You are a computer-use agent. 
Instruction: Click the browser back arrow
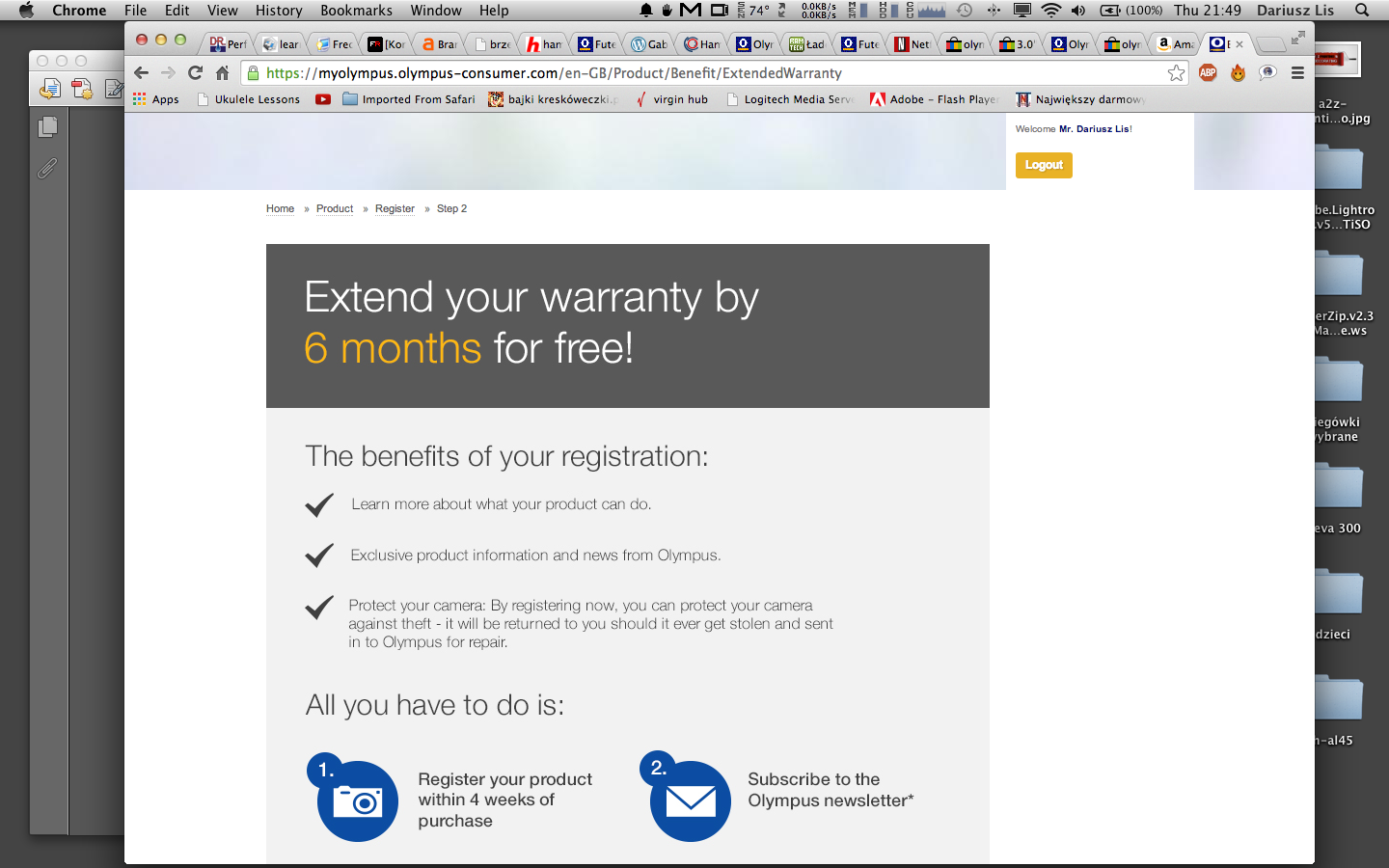pos(142,73)
